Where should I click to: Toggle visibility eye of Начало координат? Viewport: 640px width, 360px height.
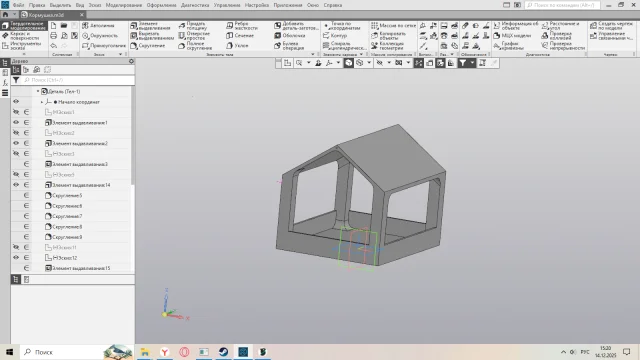[16, 102]
